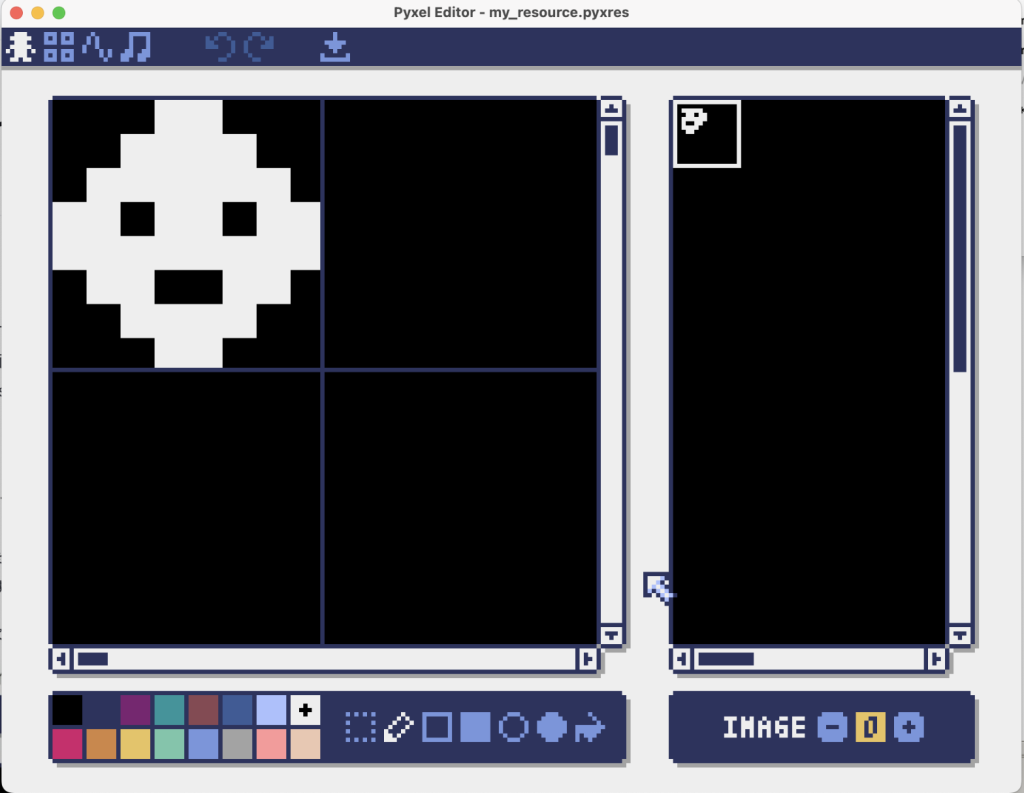Click canvas scroll up arrow
Image resolution: width=1024 pixels, height=793 pixels.
pyautogui.click(x=611, y=108)
